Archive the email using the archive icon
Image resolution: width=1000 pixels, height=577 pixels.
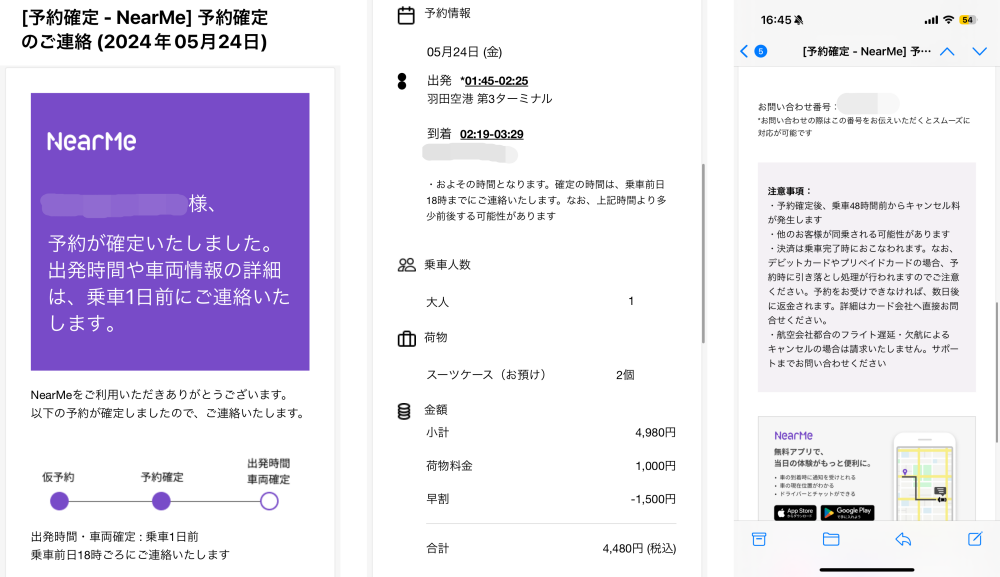[x=760, y=539]
